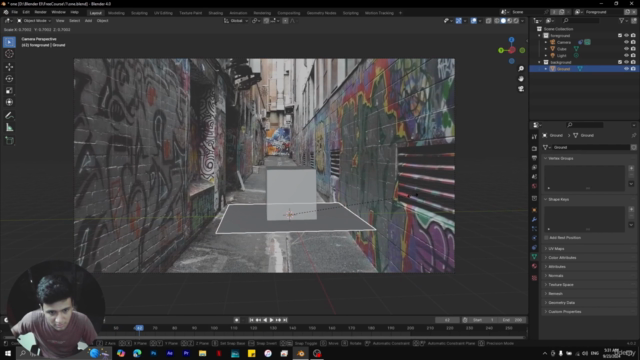Open the Particles properties tab
The width and height of the screenshot is (640, 360).
534,229
